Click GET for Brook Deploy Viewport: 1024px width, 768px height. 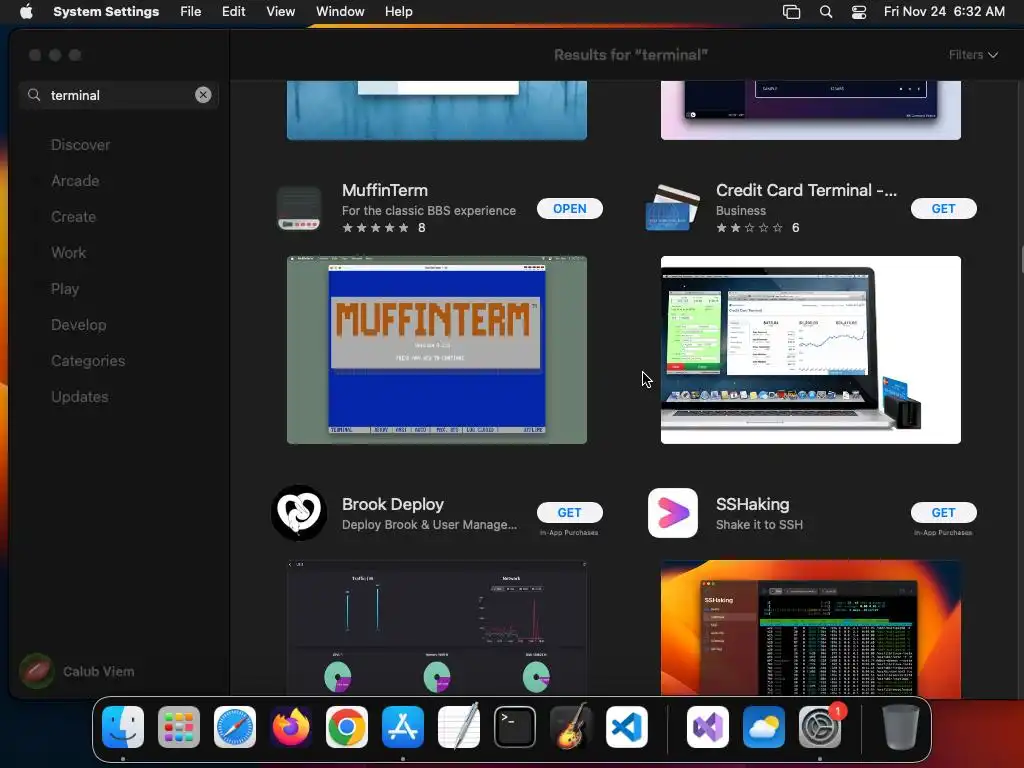569,513
